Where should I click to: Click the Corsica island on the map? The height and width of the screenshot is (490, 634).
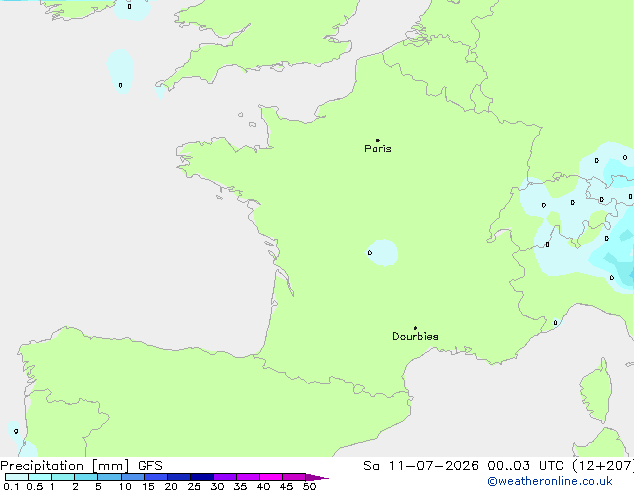pyautogui.click(x=596, y=390)
